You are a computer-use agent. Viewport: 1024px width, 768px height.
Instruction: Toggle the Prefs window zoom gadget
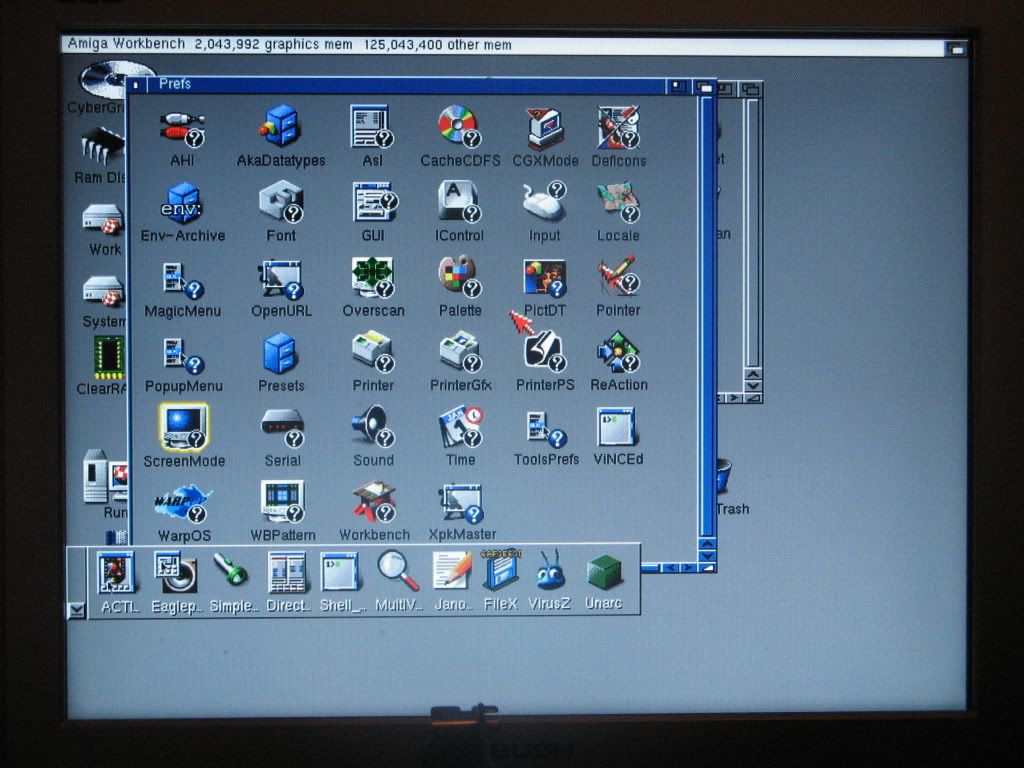click(x=680, y=86)
